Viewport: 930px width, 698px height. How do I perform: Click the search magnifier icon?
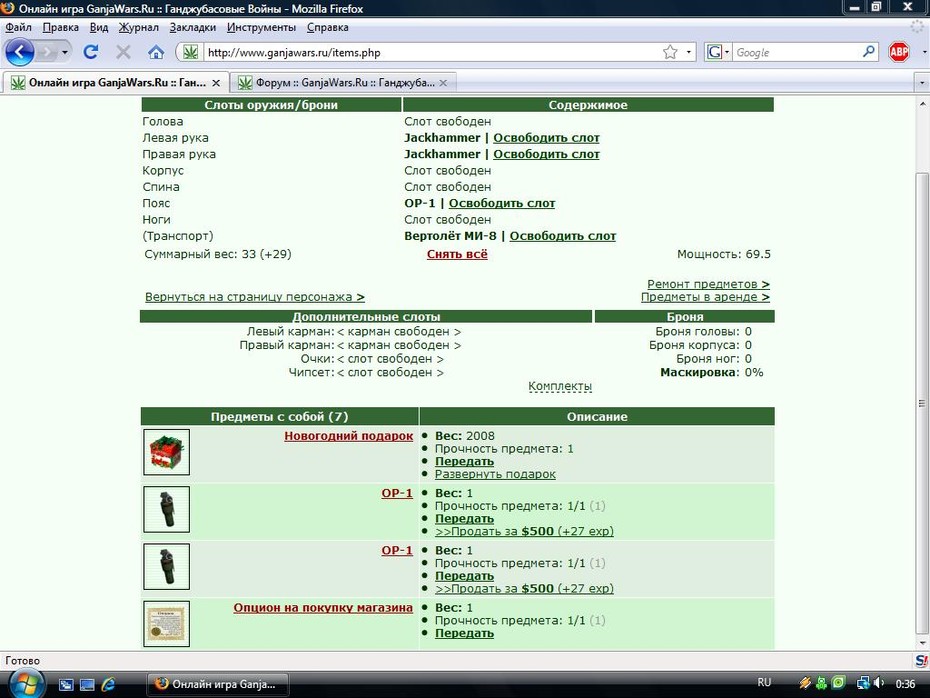[x=868, y=52]
